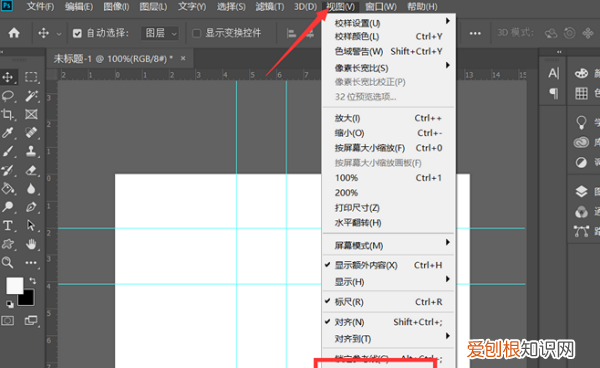Open the Paths panel icon
The height and width of the screenshot is (368, 600).
click(581, 231)
